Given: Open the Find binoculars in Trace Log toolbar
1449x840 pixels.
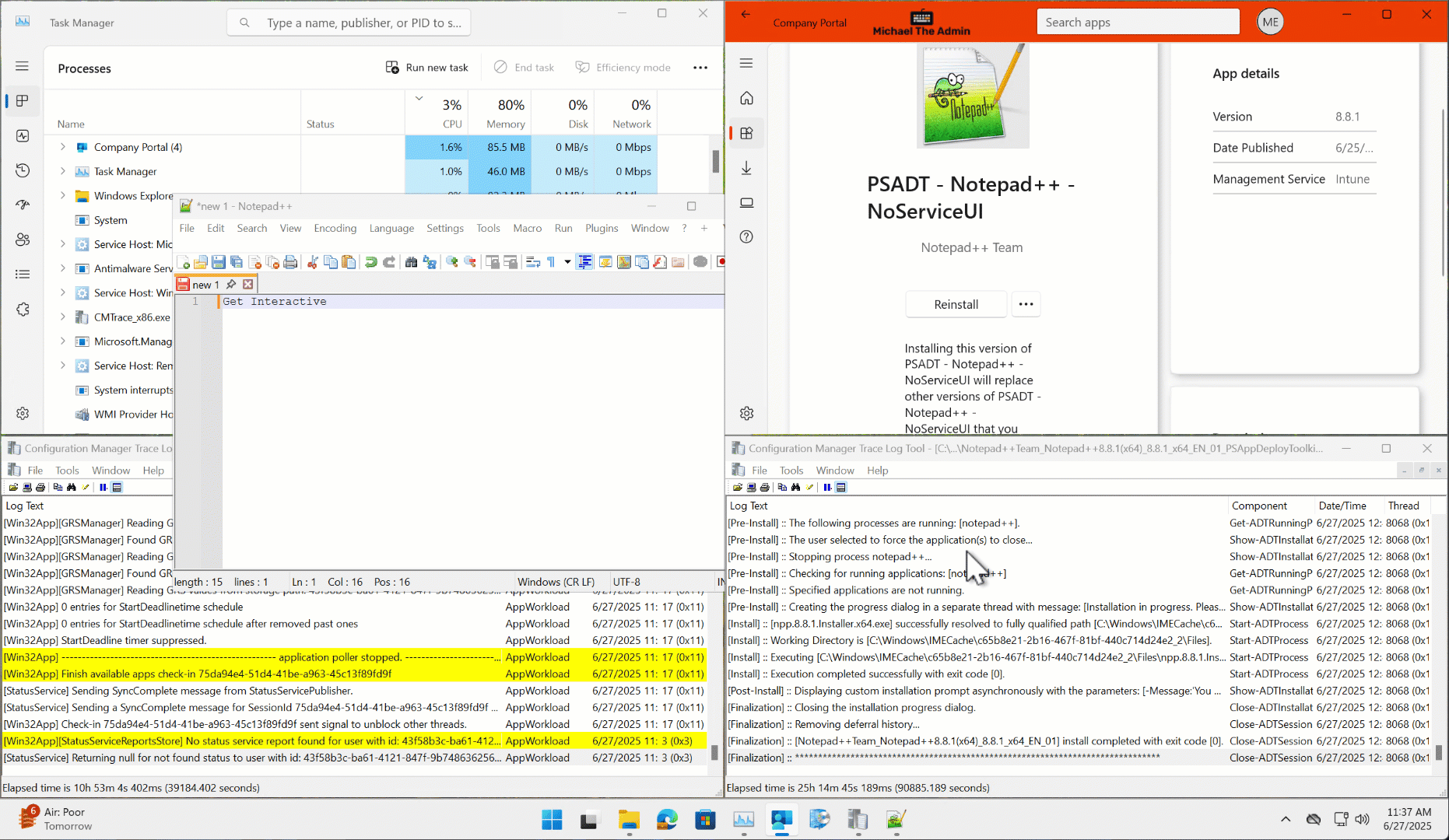Looking at the screenshot, I should (x=796, y=488).
